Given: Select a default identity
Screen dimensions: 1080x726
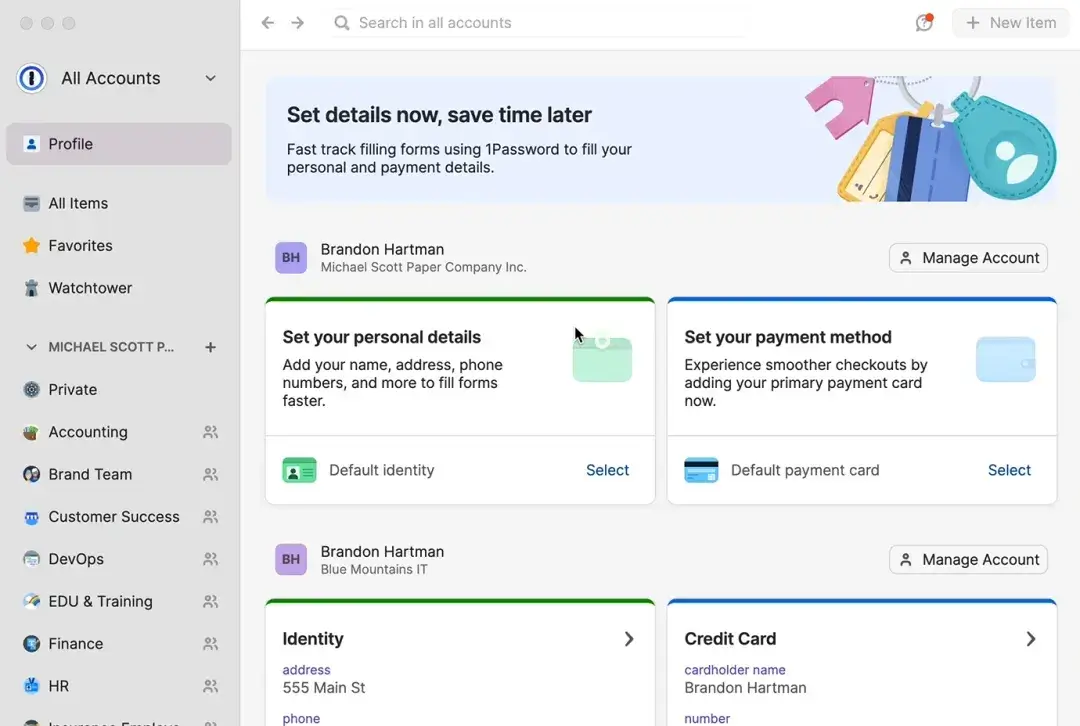Looking at the screenshot, I should coord(608,470).
